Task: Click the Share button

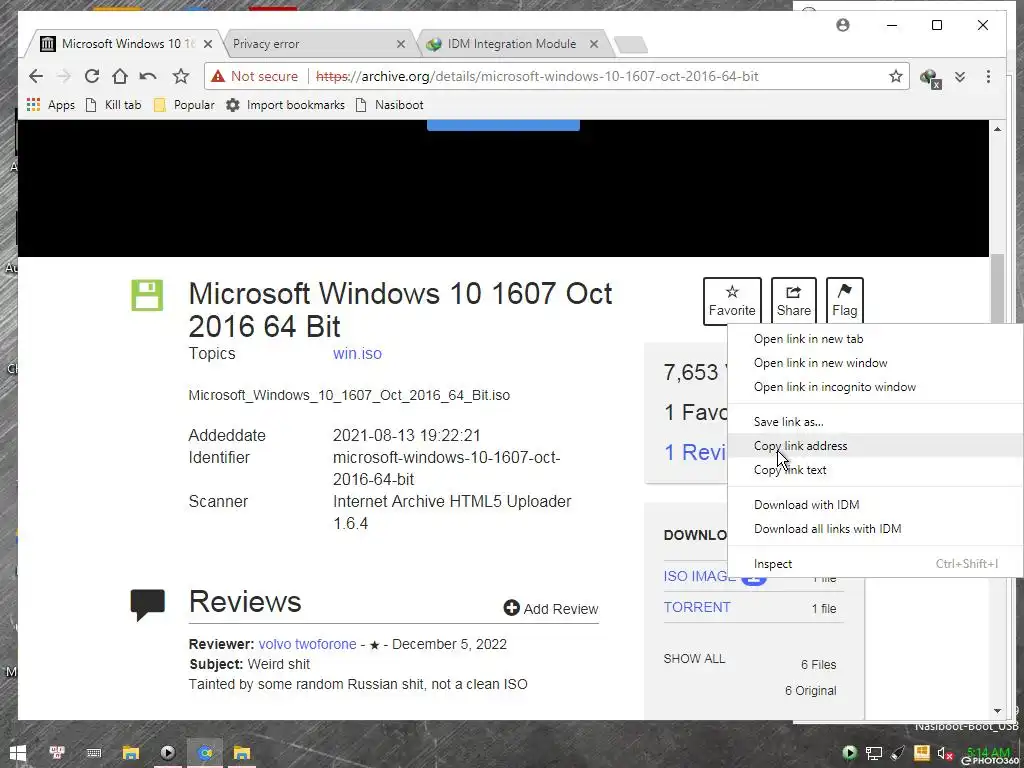Action: pyautogui.click(x=793, y=301)
